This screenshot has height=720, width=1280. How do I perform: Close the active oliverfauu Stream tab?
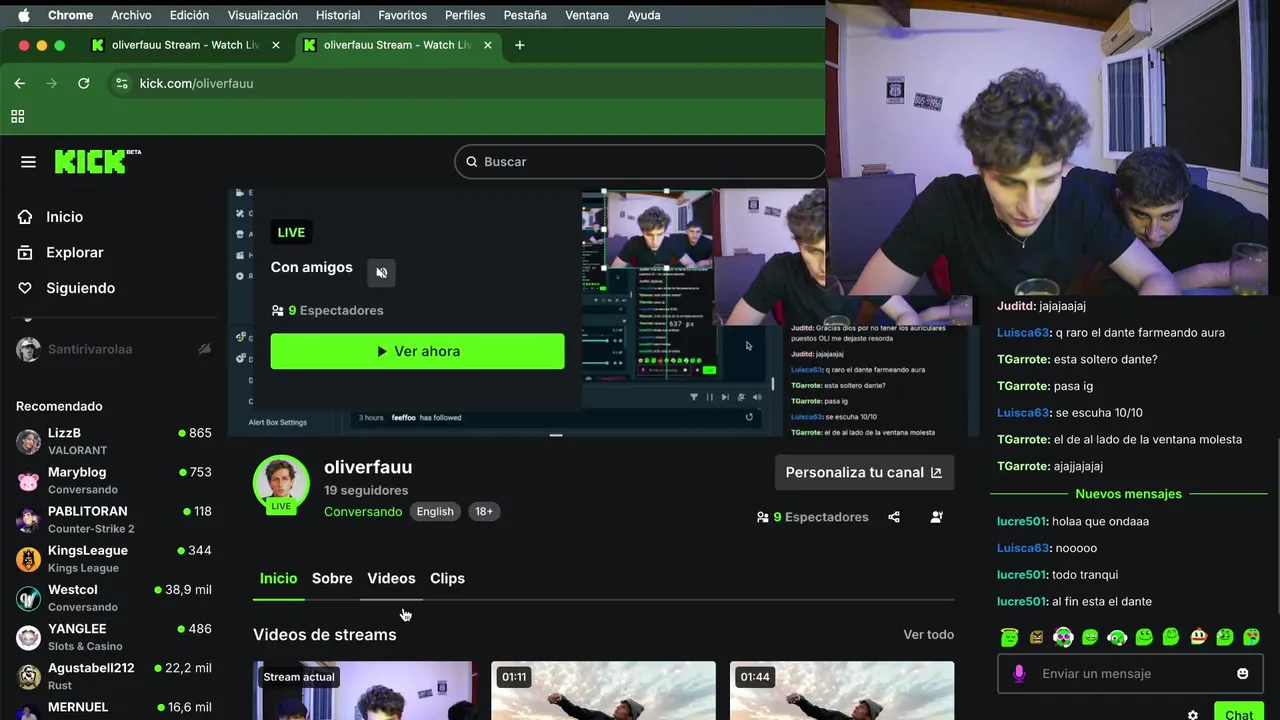[x=489, y=45]
